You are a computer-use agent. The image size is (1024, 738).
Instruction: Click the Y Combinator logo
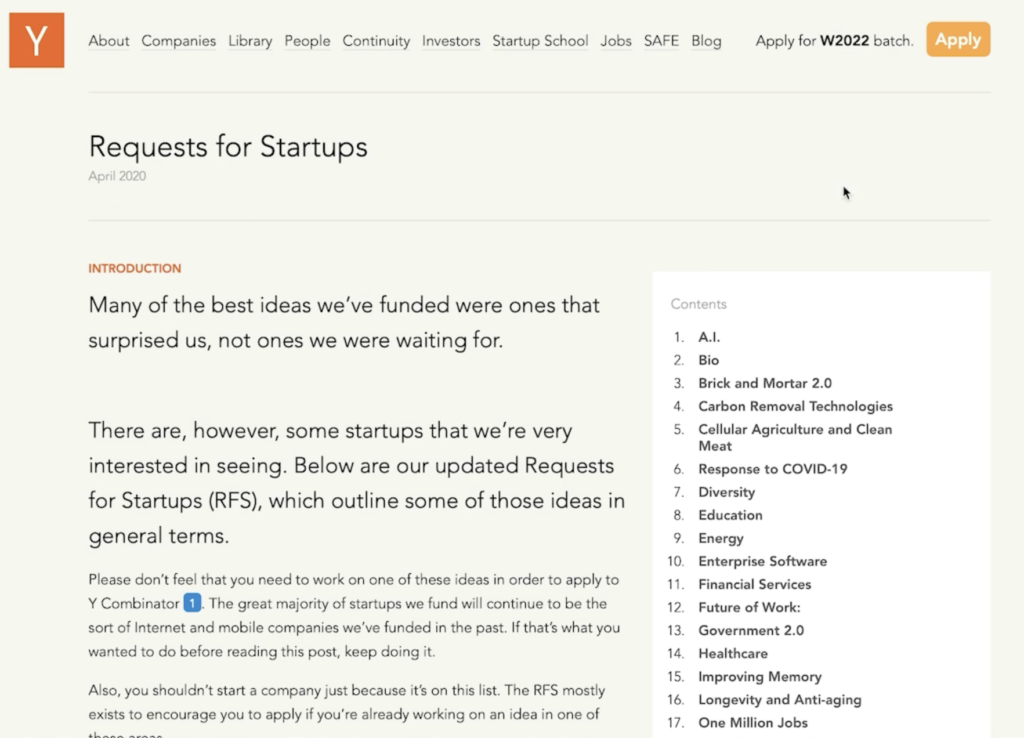36,40
